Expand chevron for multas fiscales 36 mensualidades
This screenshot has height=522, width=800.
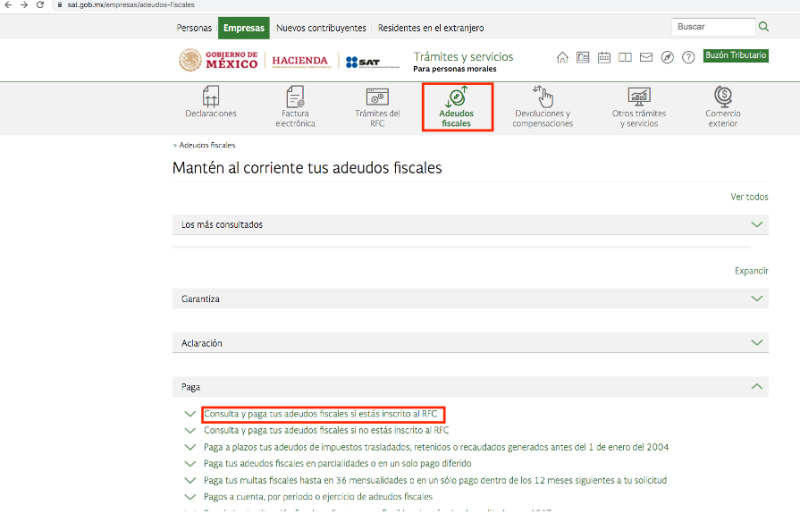pyautogui.click(x=190, y=480)
